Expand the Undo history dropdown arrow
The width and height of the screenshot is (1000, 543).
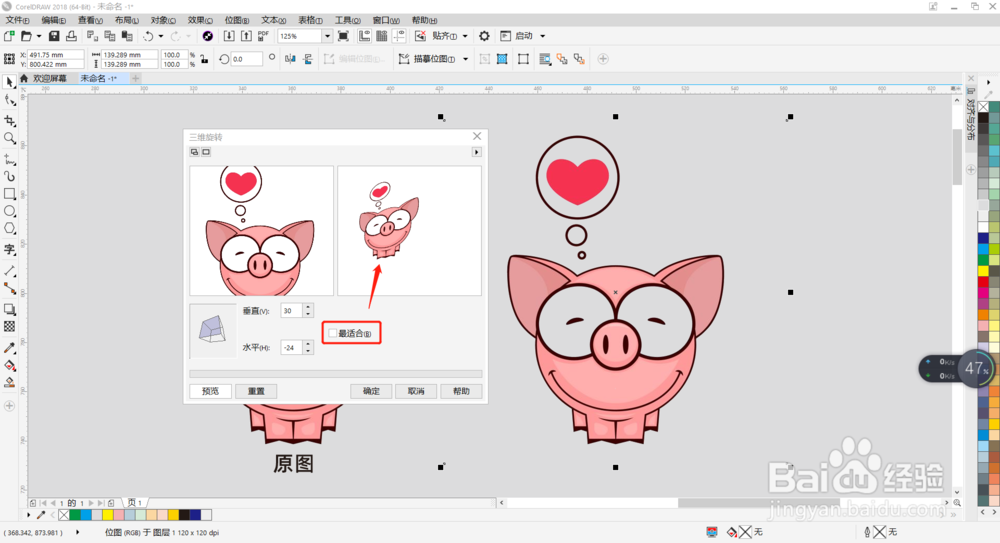pos(161,36)
